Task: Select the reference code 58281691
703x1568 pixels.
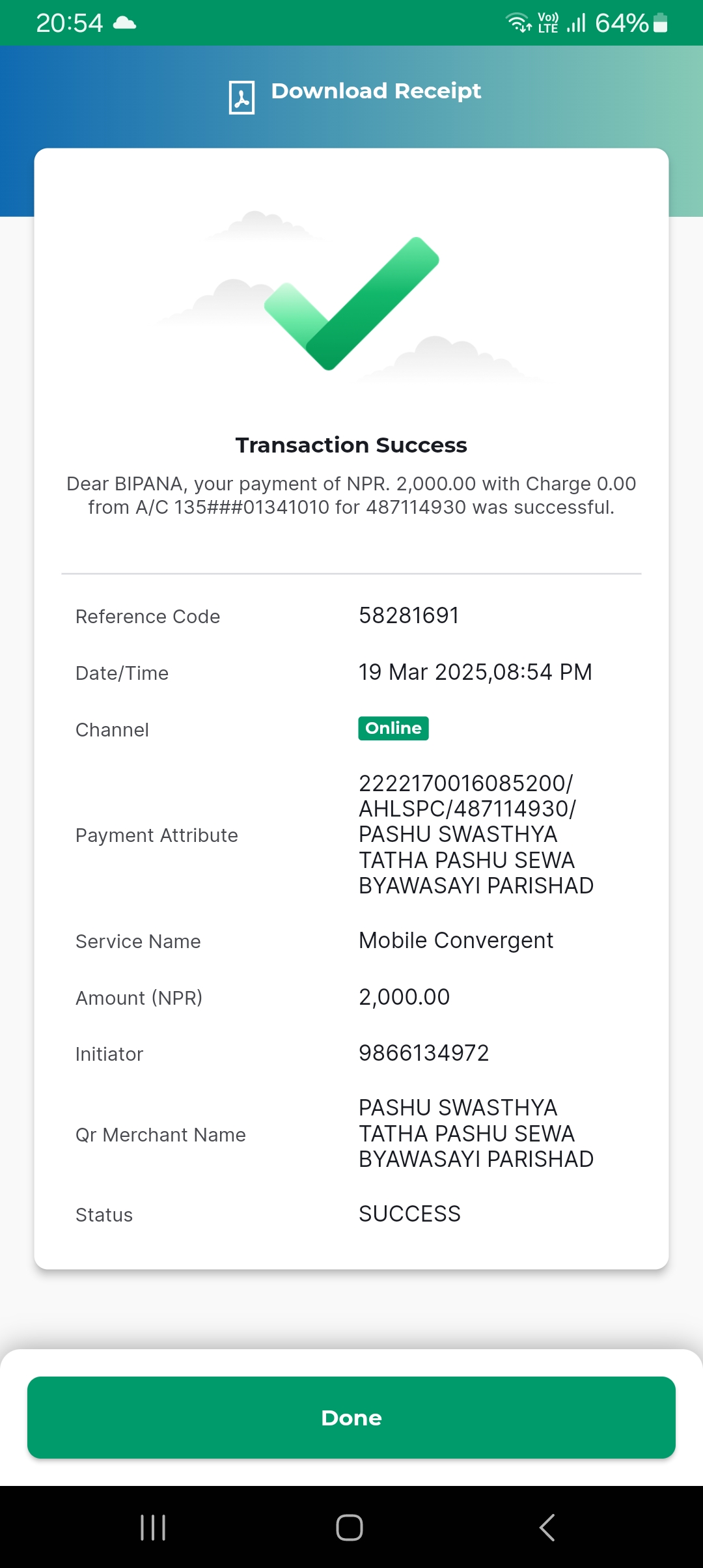Action: pos(409,615)
